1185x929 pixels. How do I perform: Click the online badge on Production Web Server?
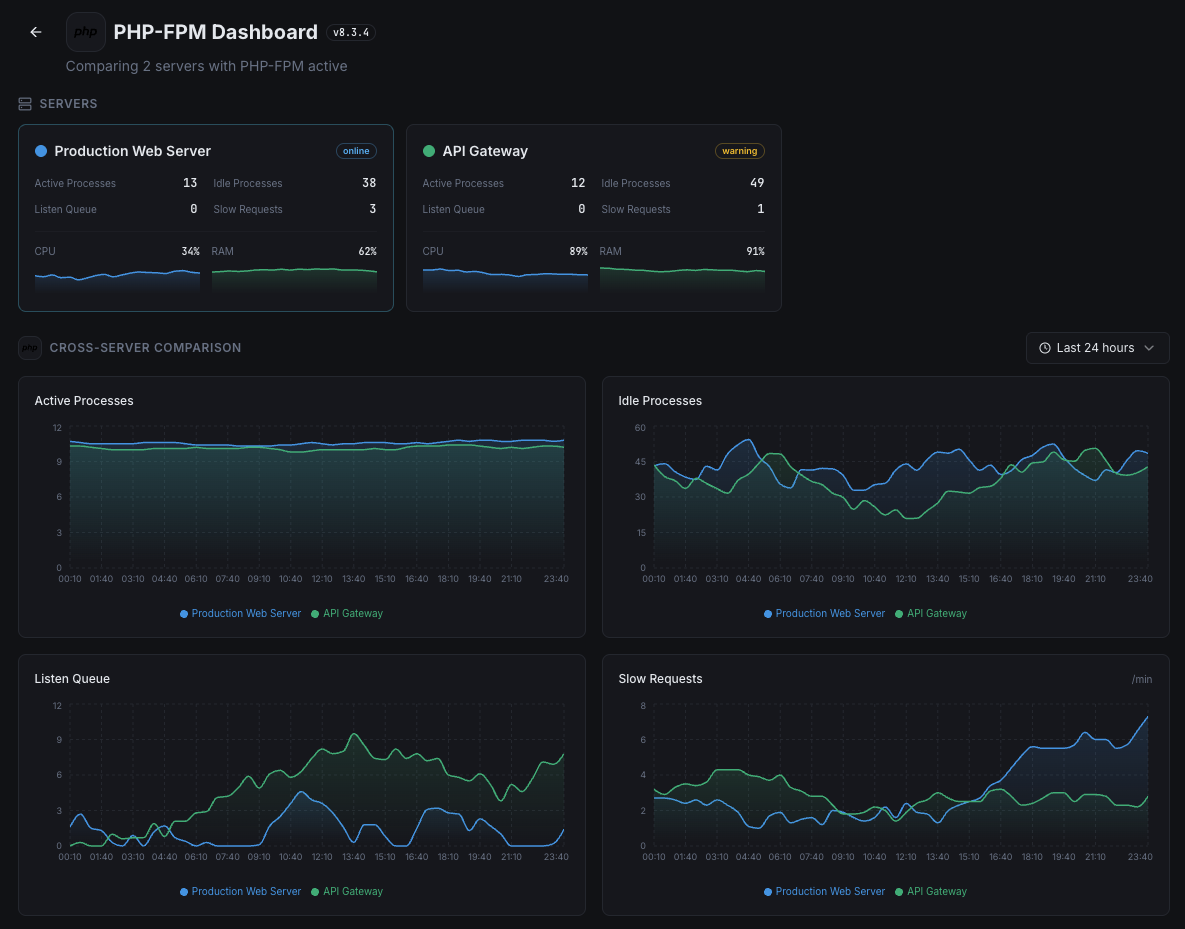tap(356, 151)
